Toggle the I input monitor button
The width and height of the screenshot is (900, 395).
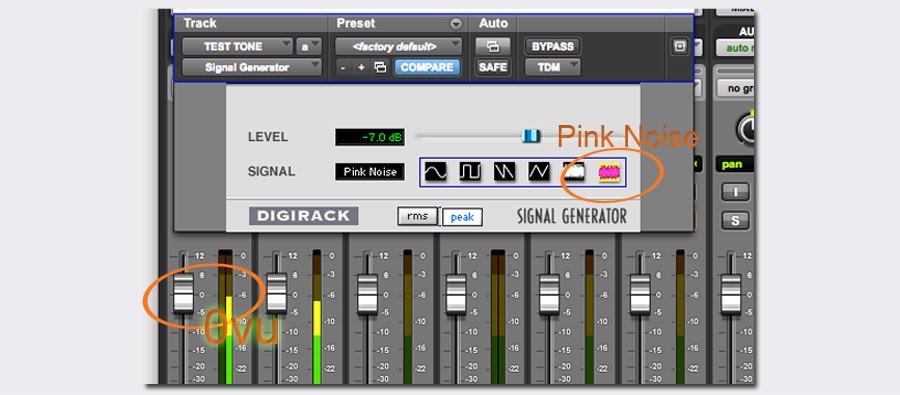coord(735,192)
